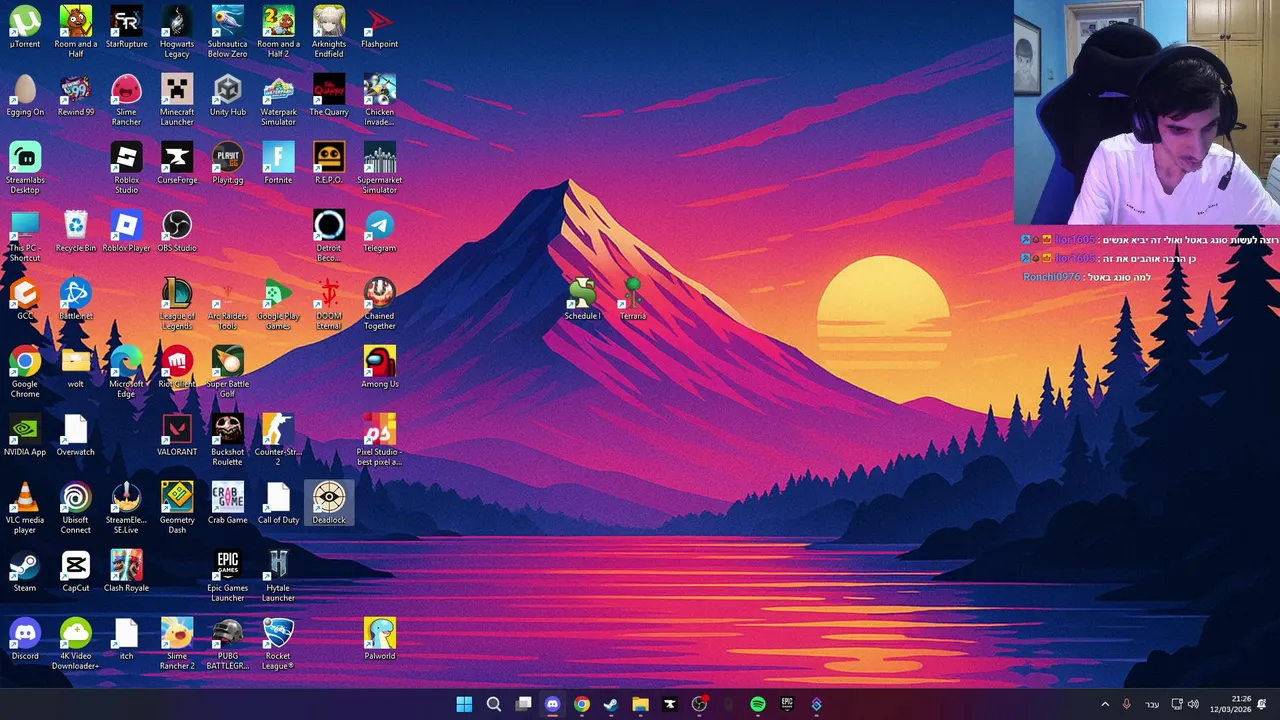Click the Hytale Launcher desktop icon

point(278,576)
